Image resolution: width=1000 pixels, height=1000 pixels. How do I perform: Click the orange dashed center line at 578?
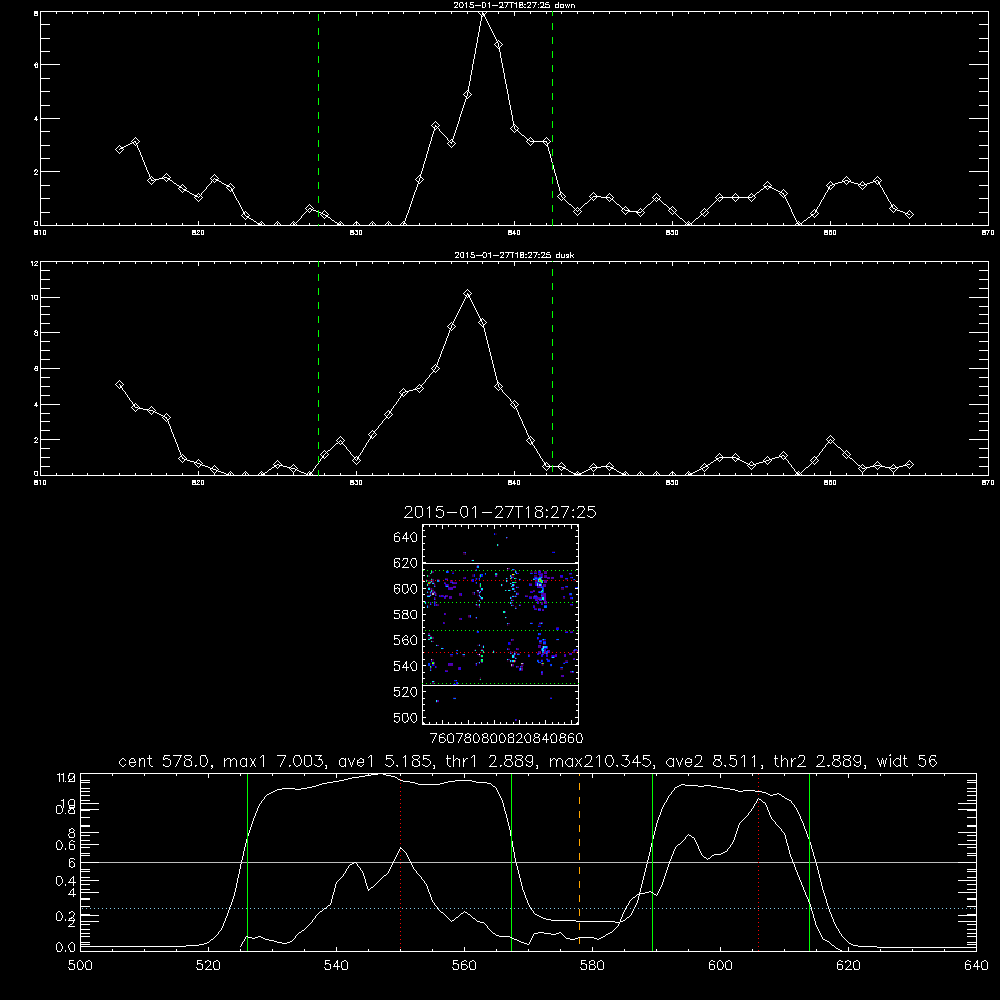click(579, 861)
